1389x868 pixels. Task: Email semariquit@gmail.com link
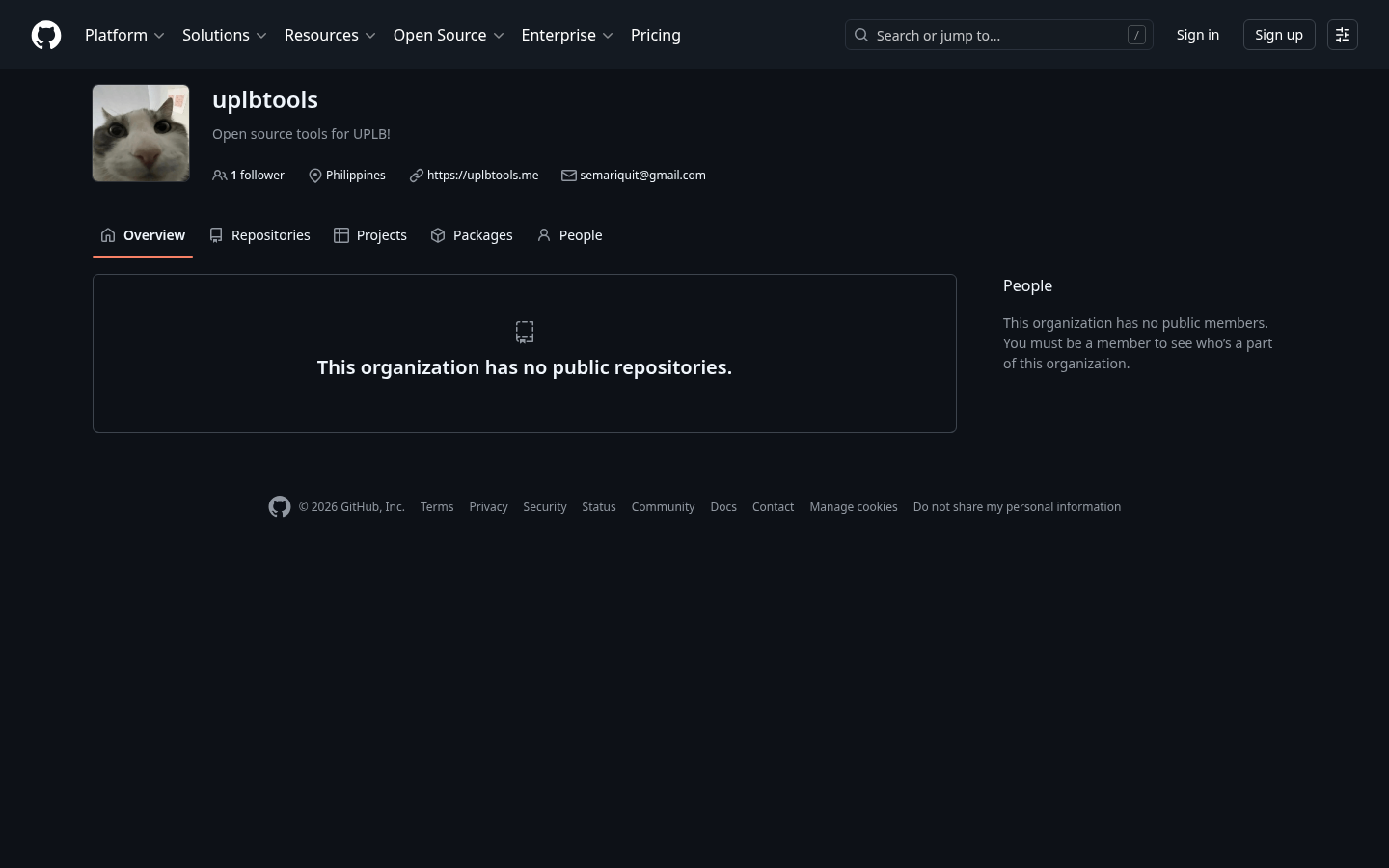(x=642, y=176)
